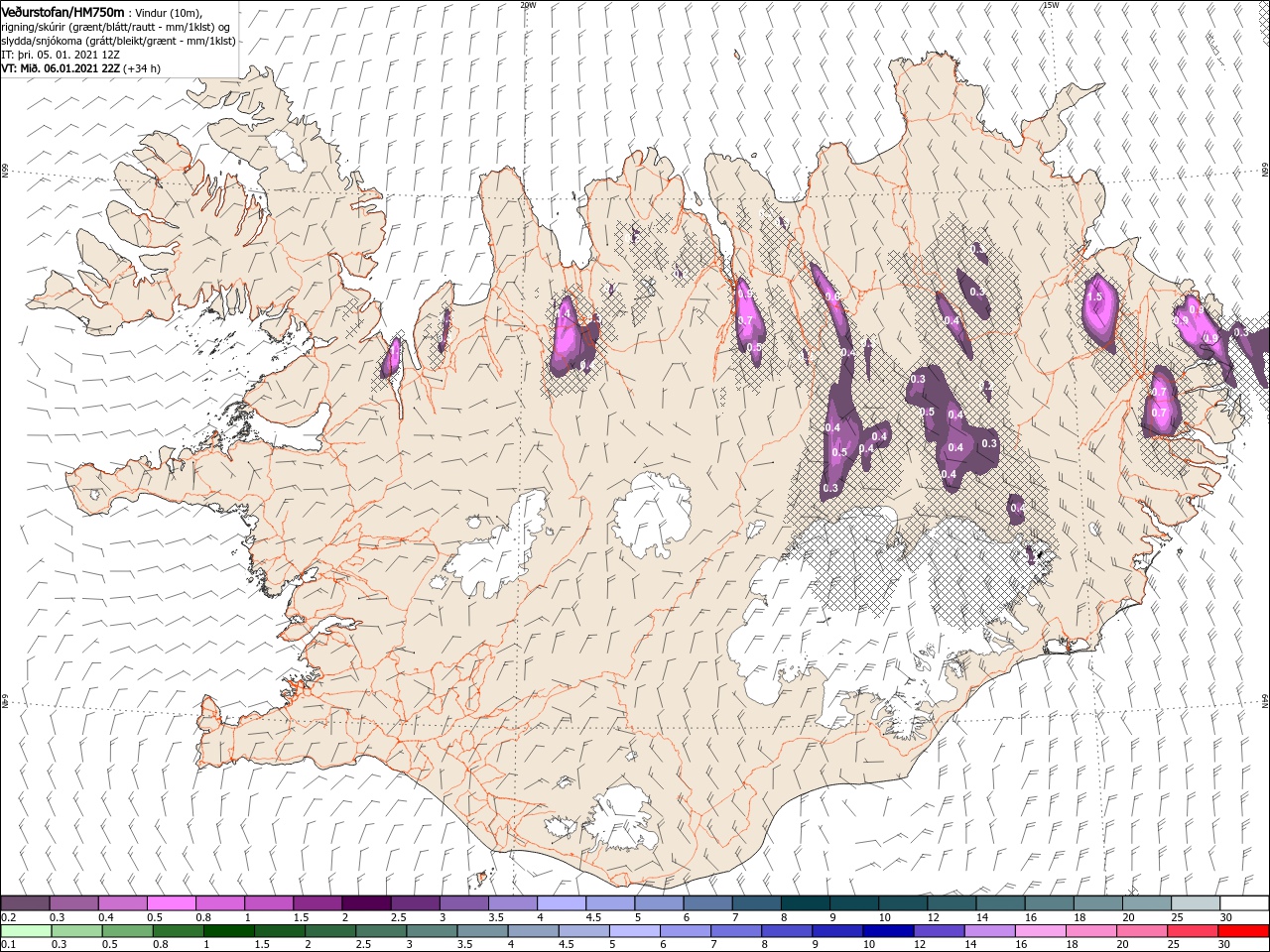Click the 15W longitude label at top

coord(1051,5)
